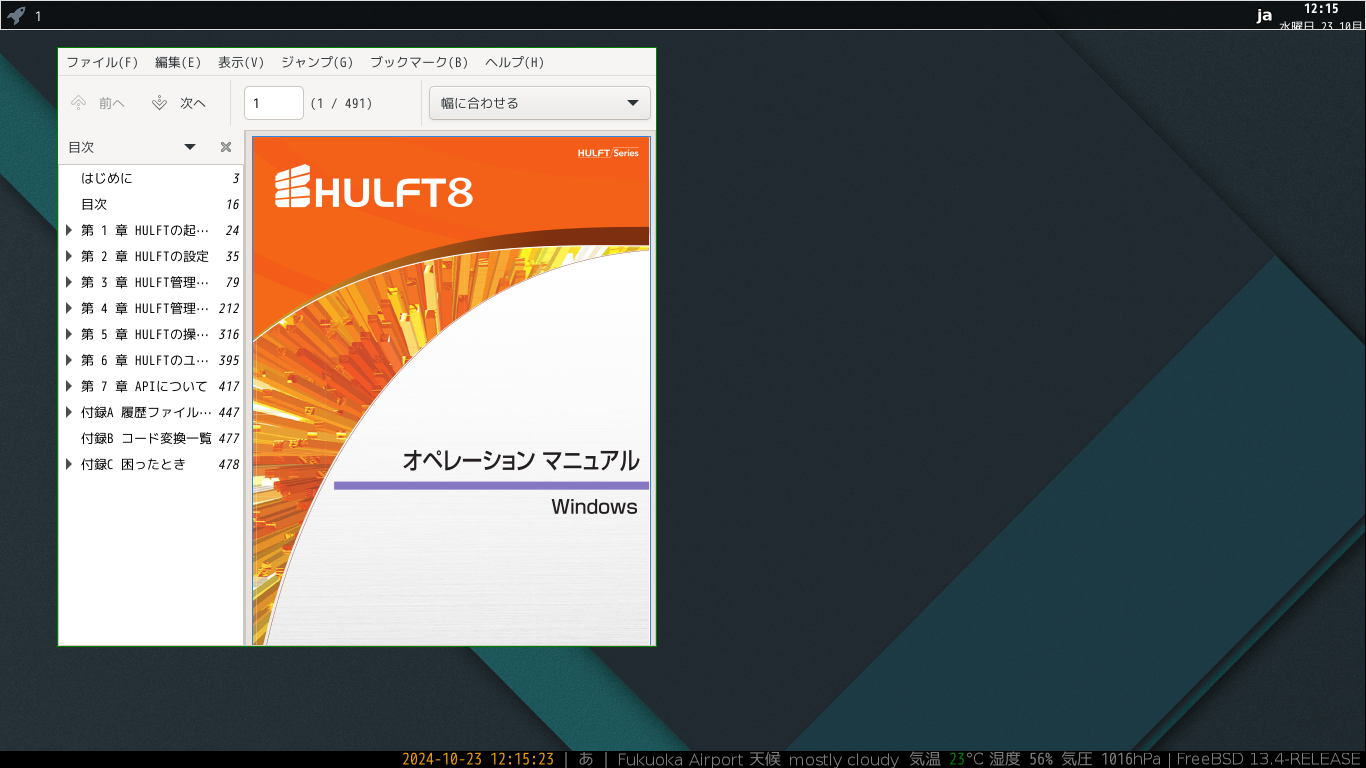Image resolution: width=1366 pixels, height=768 pixels.
Task: Expand 第 6 章 HULFTのユ… tree node
Action: 69,360
